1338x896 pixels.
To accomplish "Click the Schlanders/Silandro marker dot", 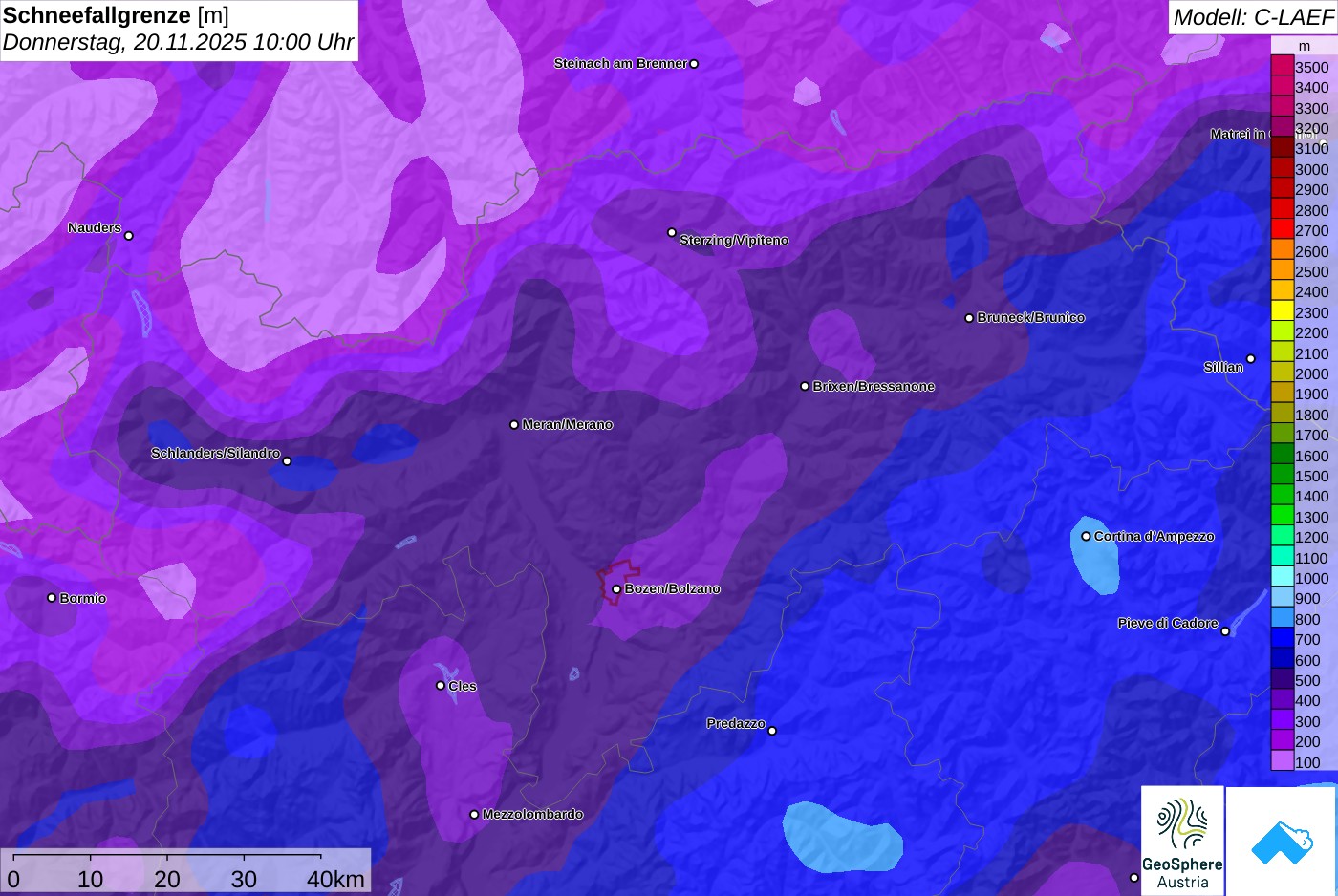I will [x=287, y=461].
